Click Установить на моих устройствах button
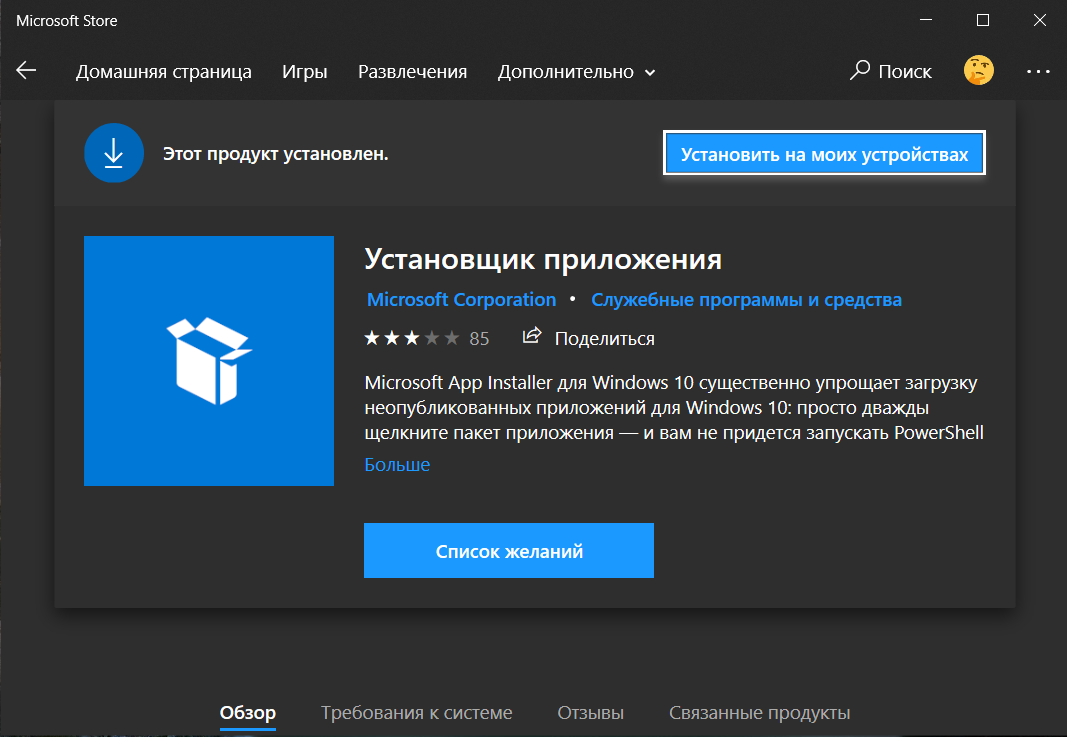 pos(823,152)
